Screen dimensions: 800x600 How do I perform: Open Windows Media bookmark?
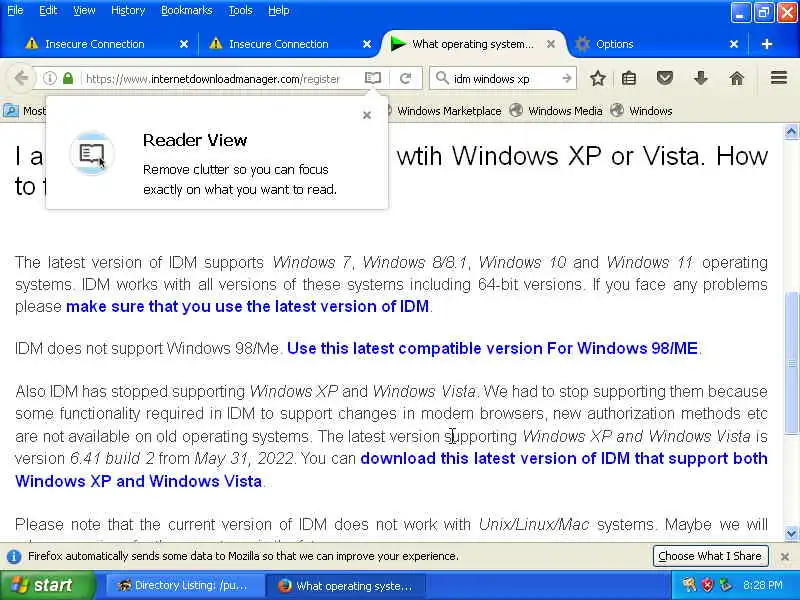click(556, 111)
